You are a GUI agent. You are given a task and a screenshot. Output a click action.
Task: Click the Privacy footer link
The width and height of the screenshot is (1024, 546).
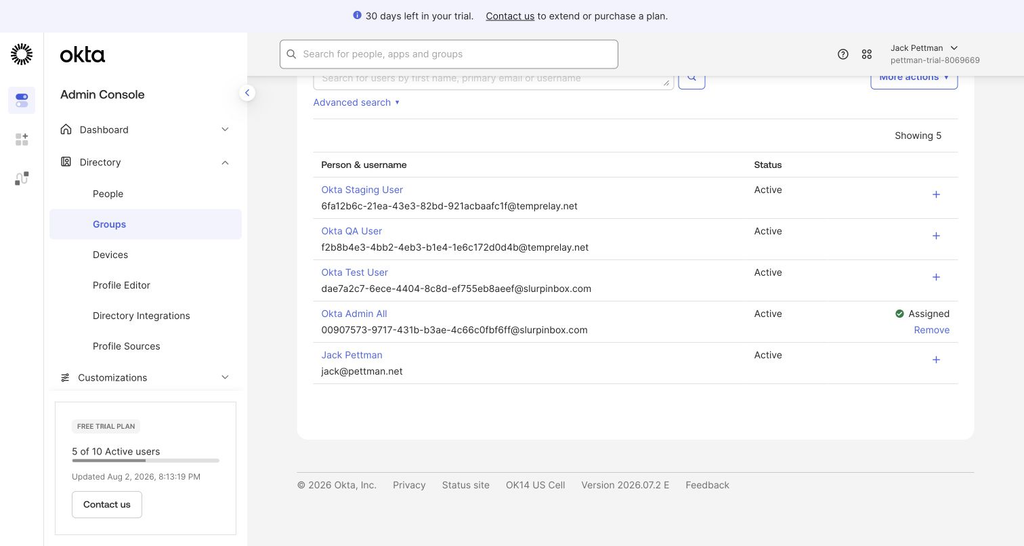(409, 485)
